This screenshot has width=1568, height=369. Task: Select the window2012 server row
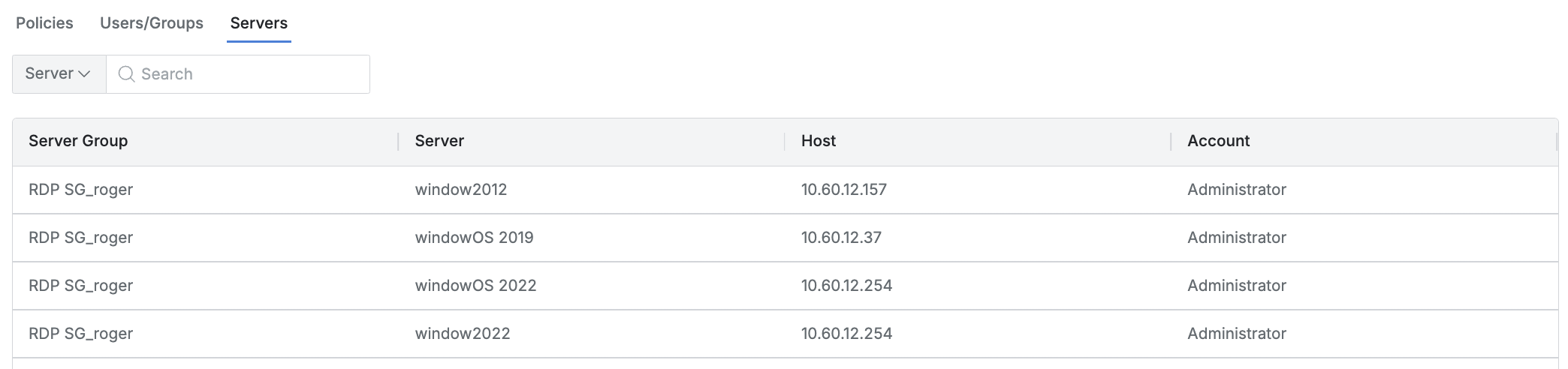(x=461, y=190)
